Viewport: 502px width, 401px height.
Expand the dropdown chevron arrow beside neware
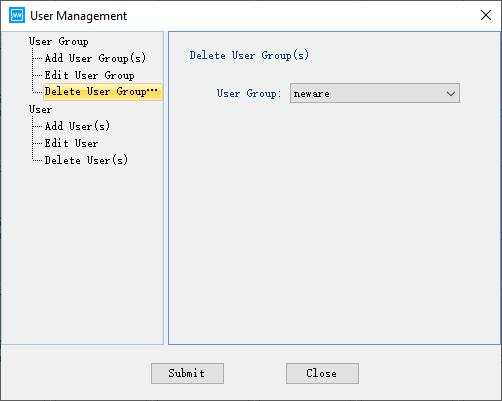[x=451, y=94]
